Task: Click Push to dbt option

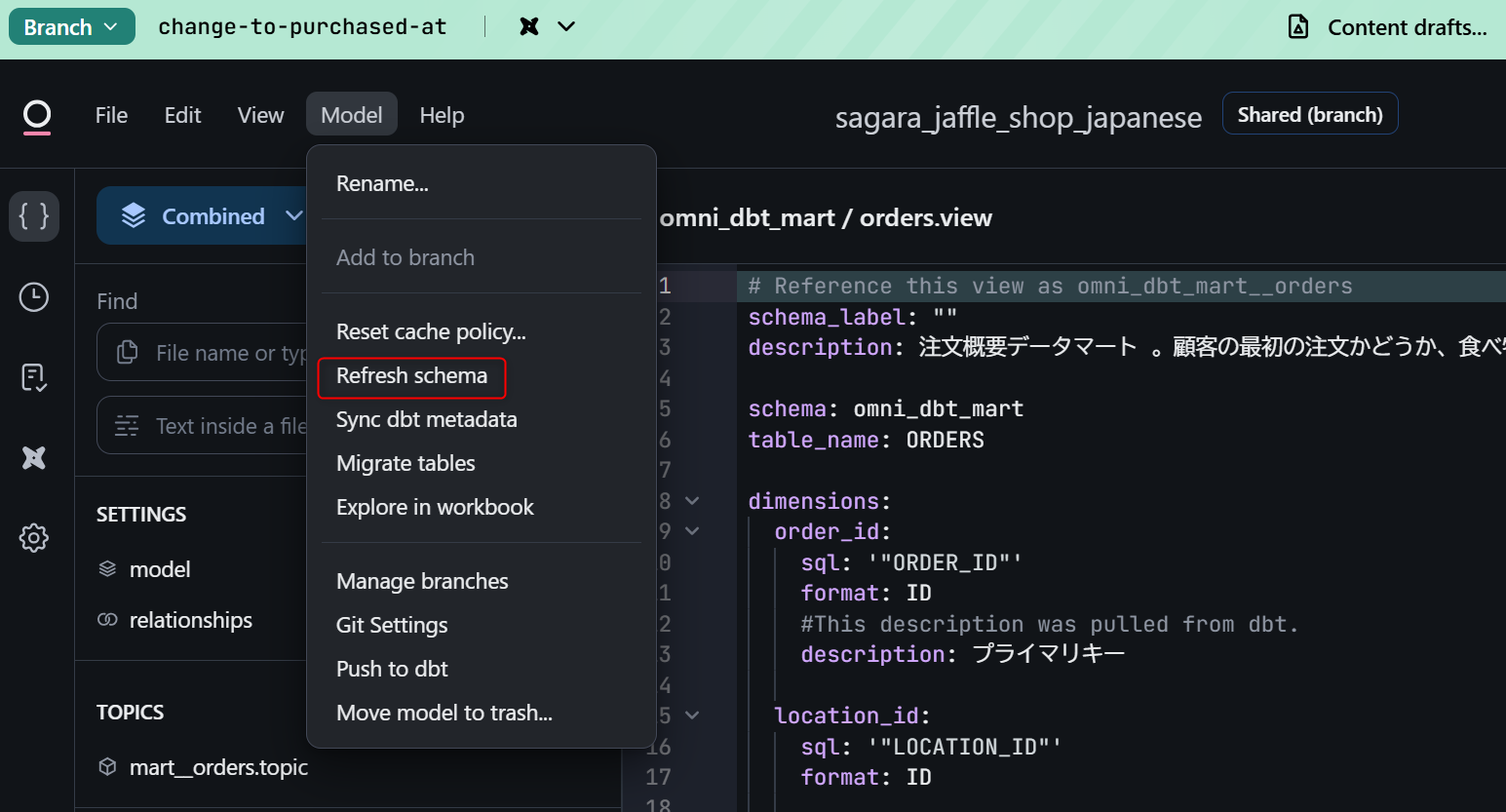Action: [x=392, y=670]
